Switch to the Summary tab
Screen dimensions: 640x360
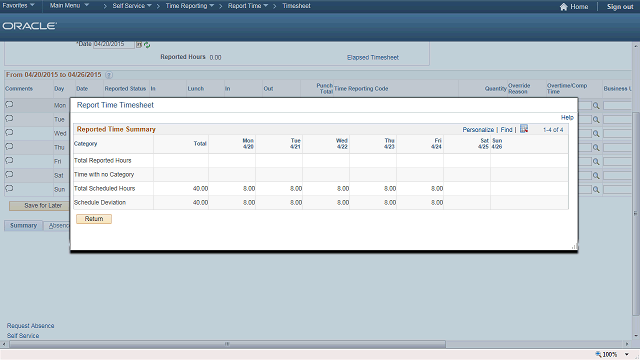[x=23, y=225]
